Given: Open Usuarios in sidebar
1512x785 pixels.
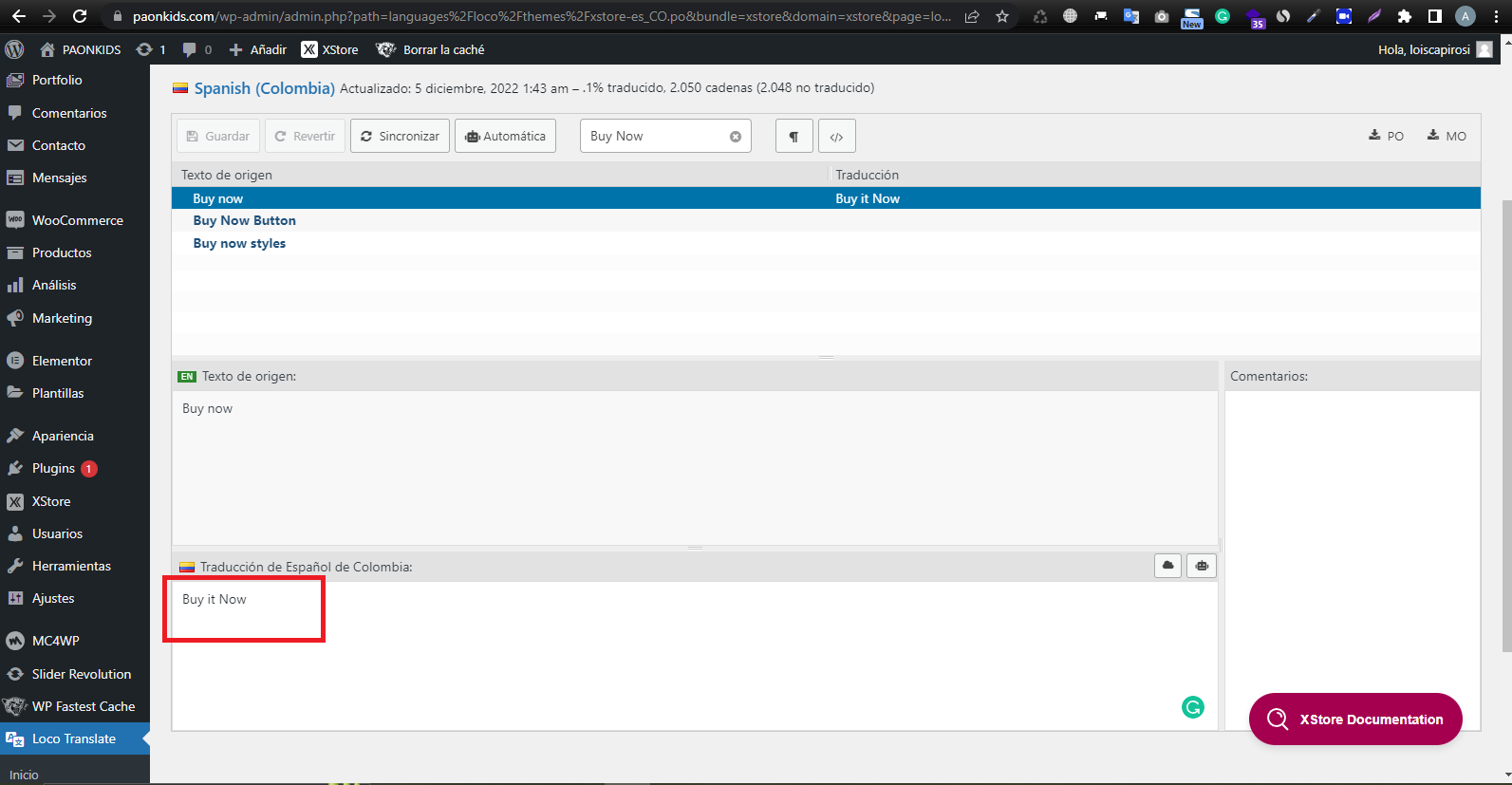Looking at the screenshot, I should (74, 533).
